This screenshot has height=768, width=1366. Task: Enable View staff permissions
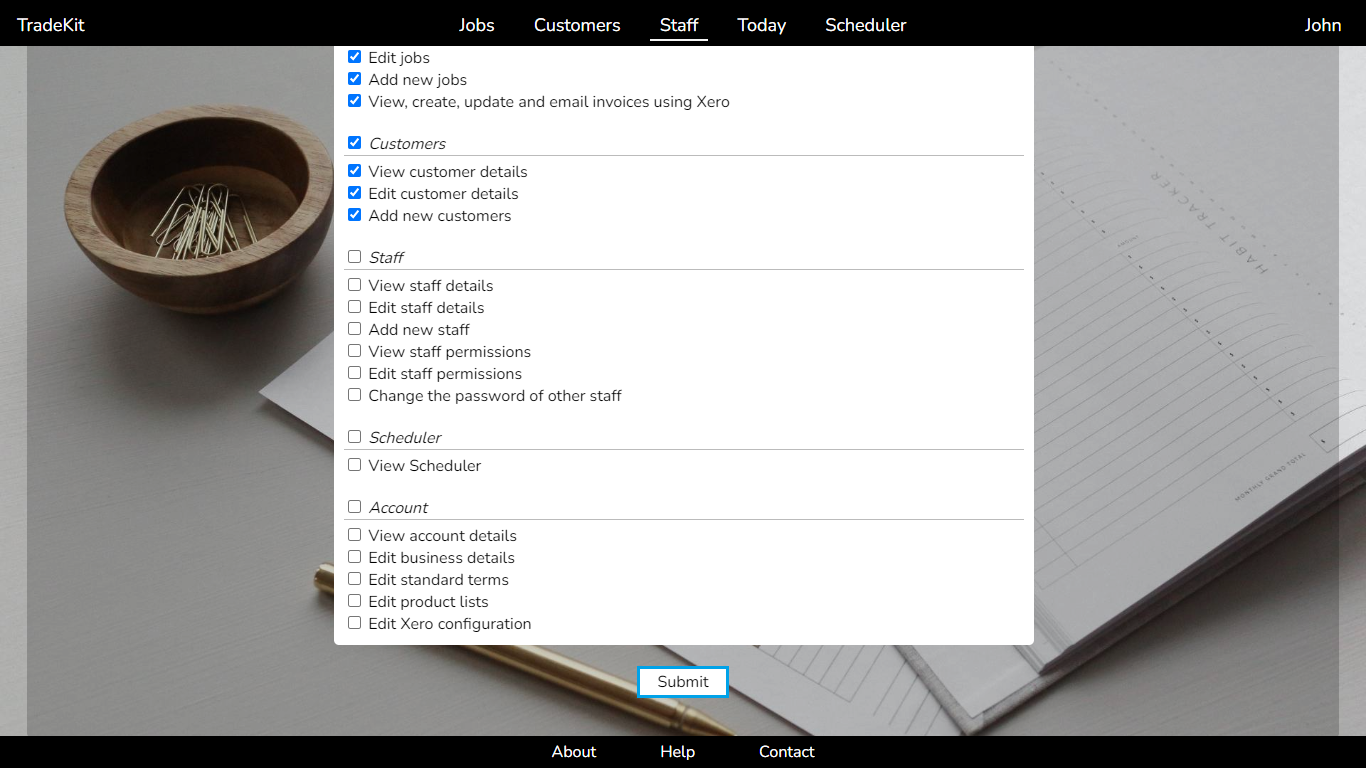tap(354, 351)
